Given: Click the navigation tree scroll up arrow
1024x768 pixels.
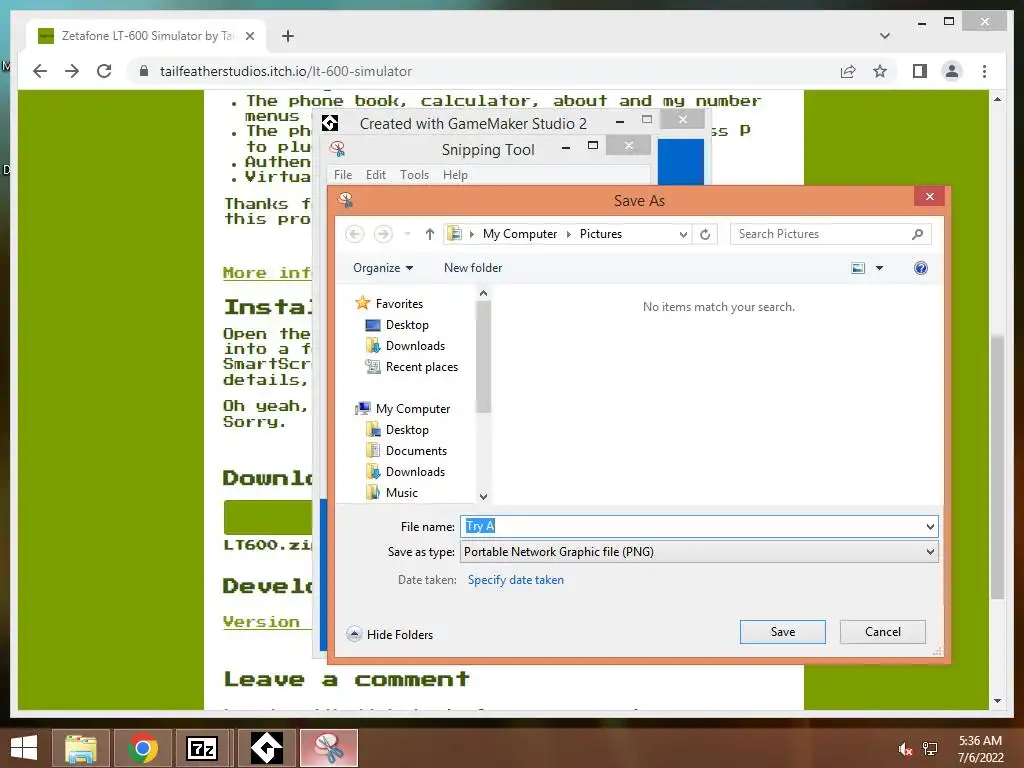Looking at the screenshot, I should pyautogui.click(x=483, y=294).
